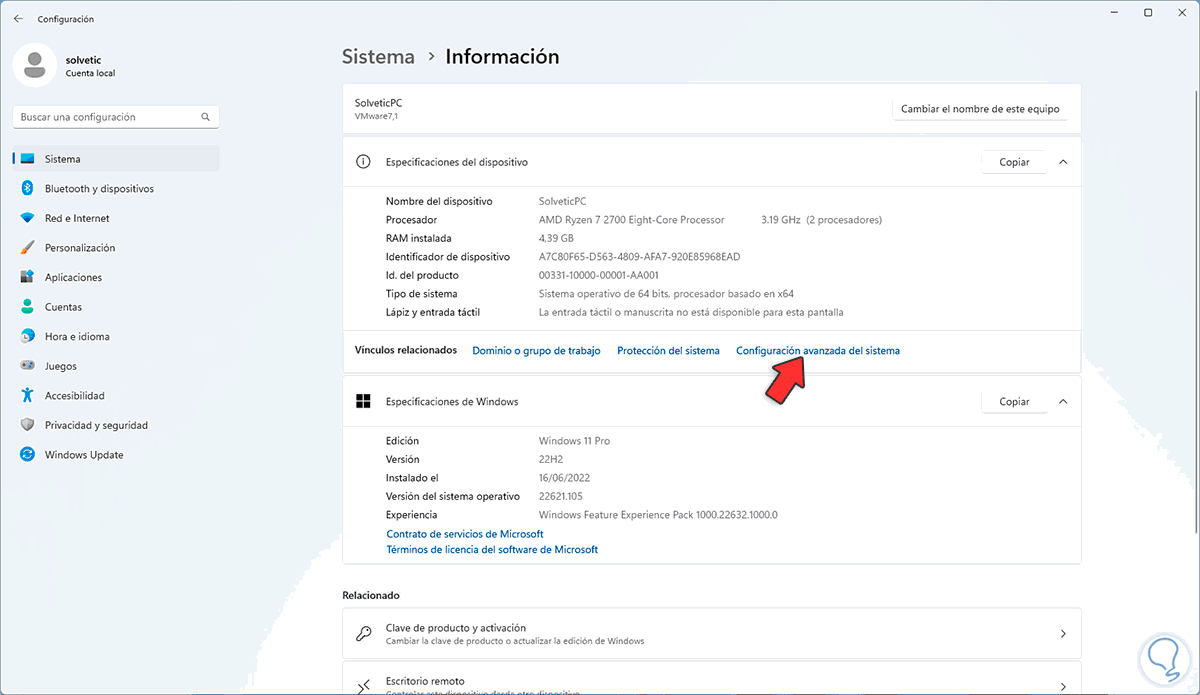Screen dimensions: 1200x695
Task: Click the Windows logo icon in specifications
Action: (x=364, y=402)
